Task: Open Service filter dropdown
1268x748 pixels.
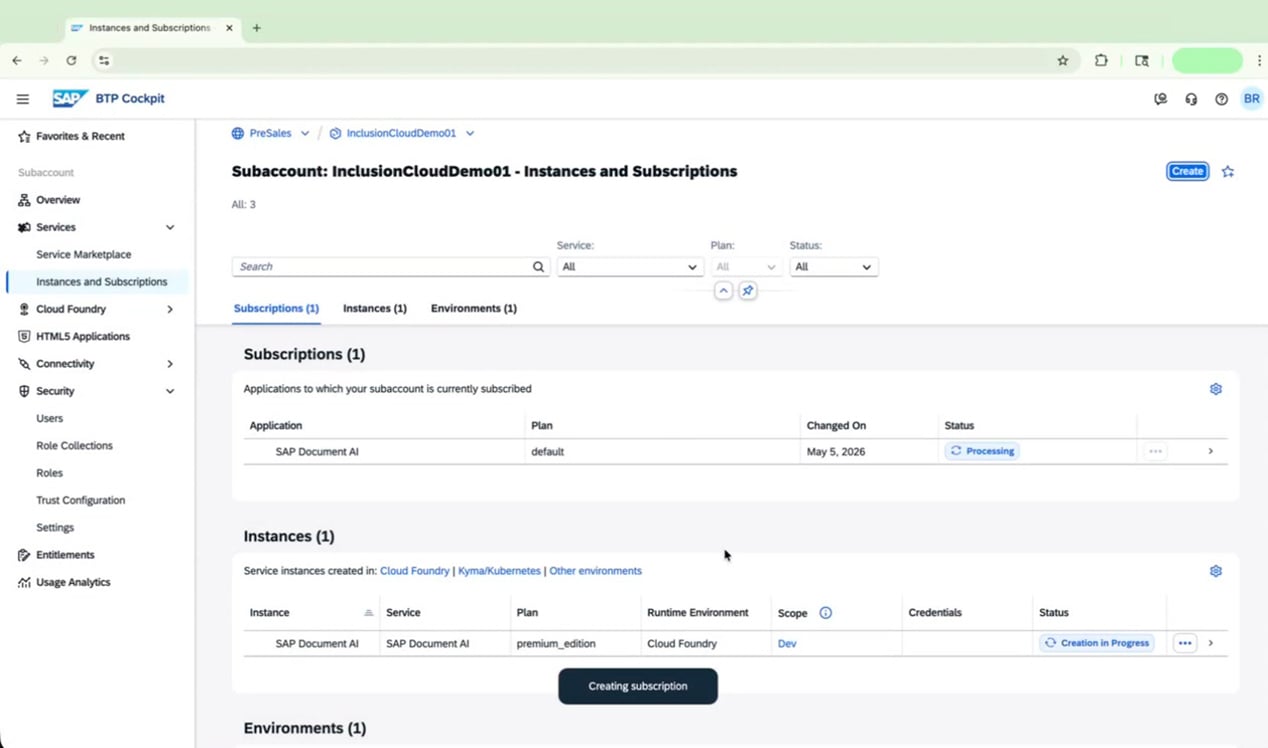Action: tap(629, 267)
